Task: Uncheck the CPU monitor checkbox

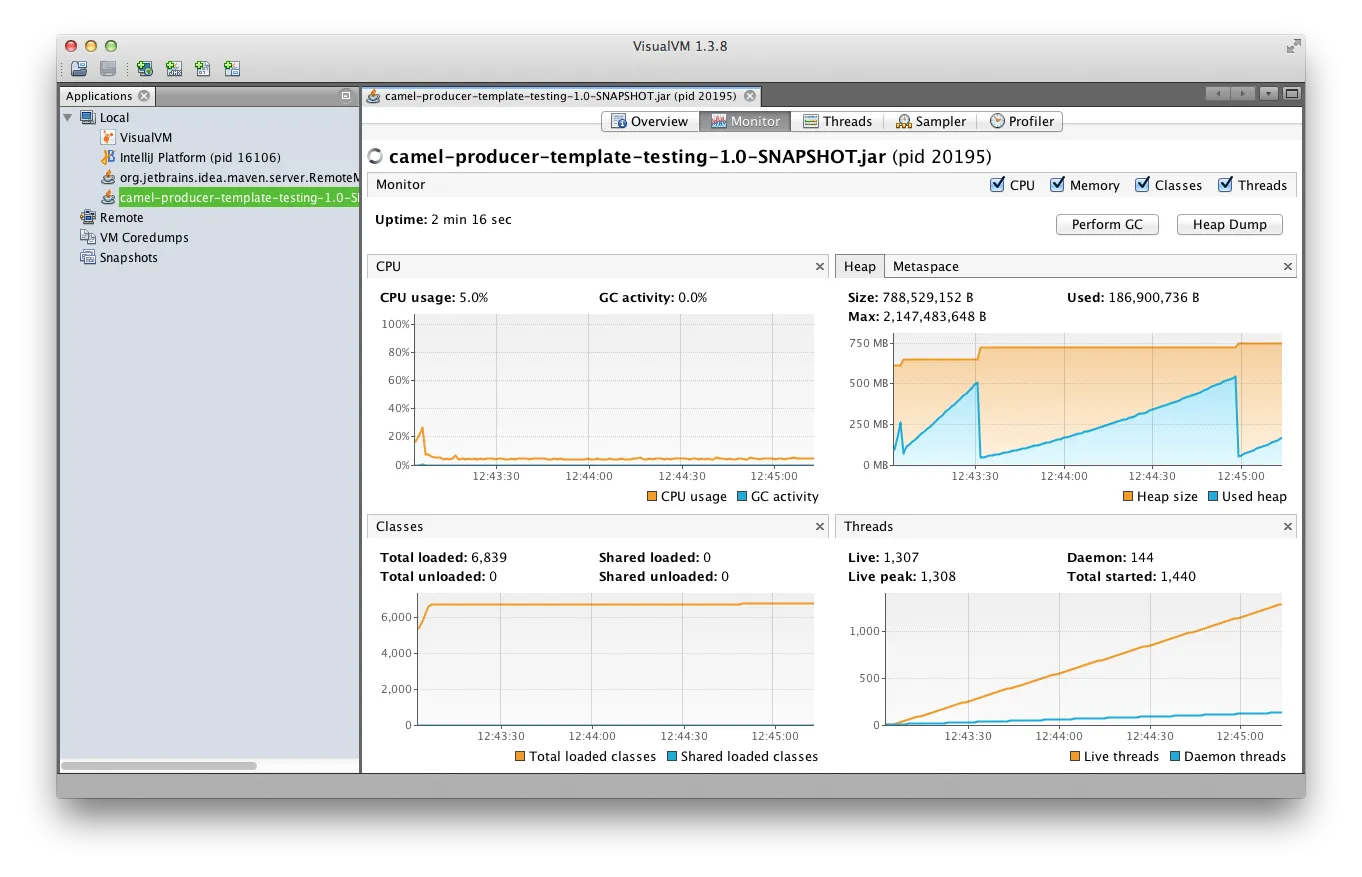Action: tap(997, 185)
